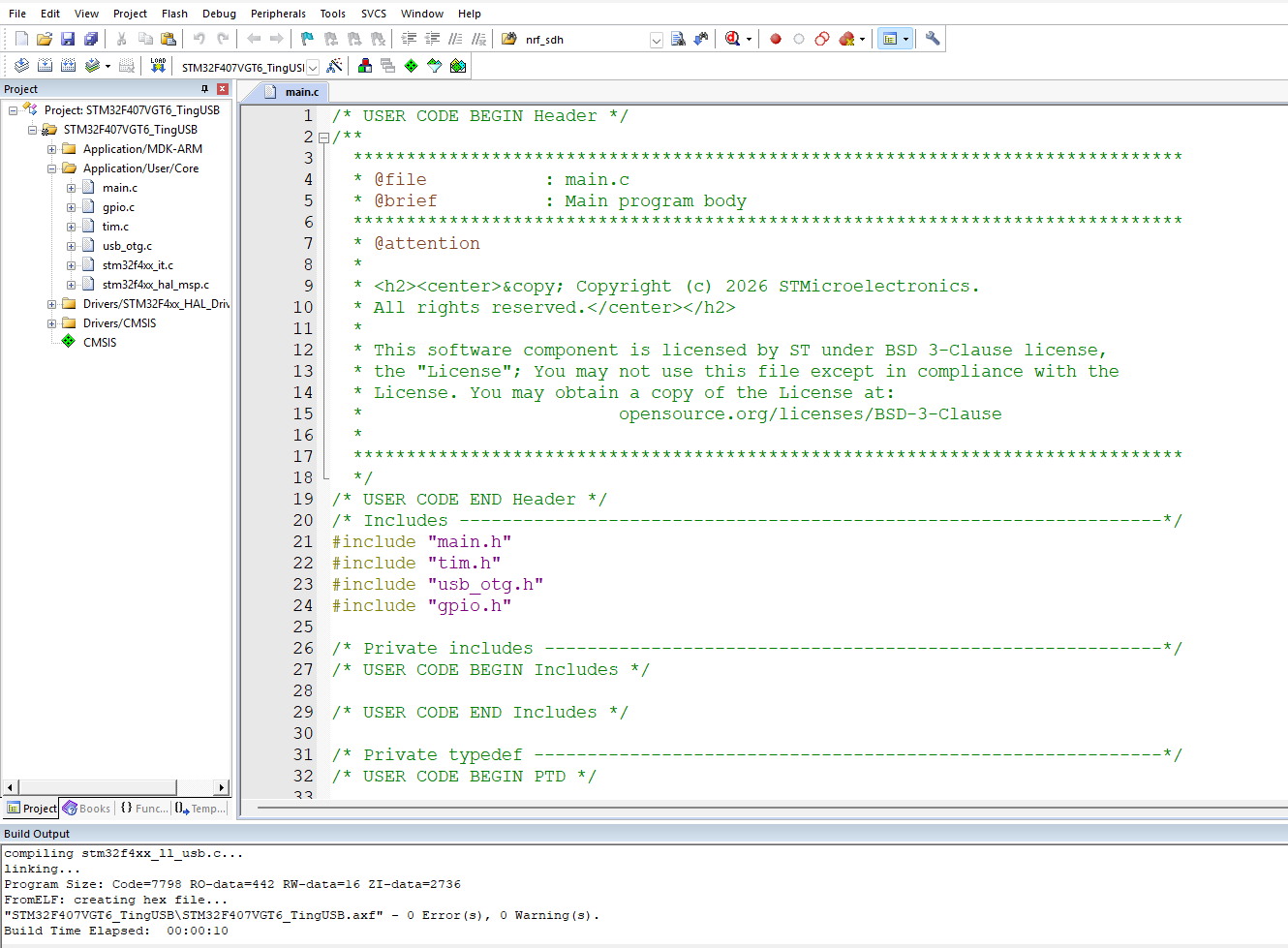
Task: Select gpio.c in project tree
Action: pyautogui.click(x=118, y=207)
